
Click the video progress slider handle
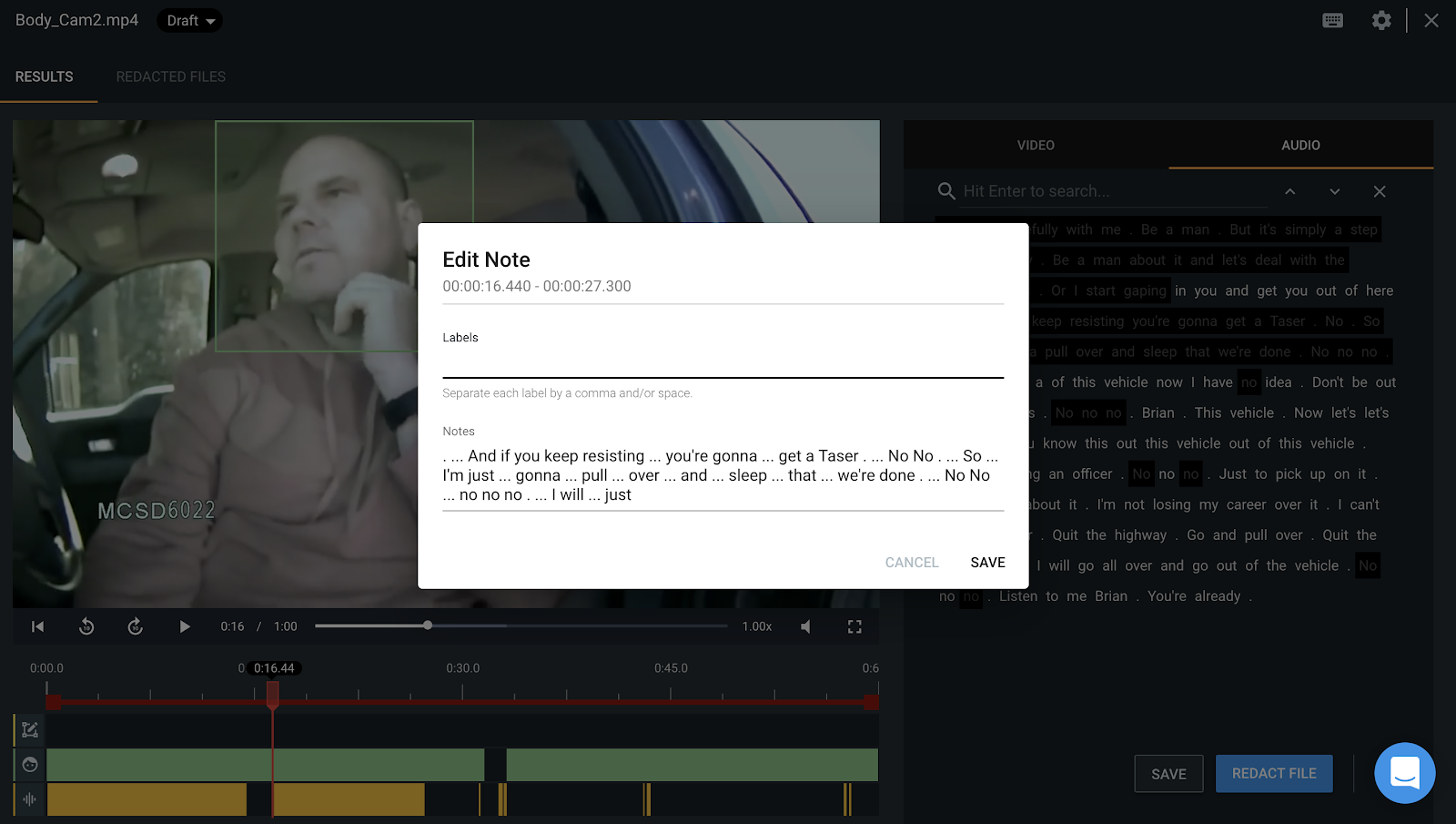coord(428,626)
